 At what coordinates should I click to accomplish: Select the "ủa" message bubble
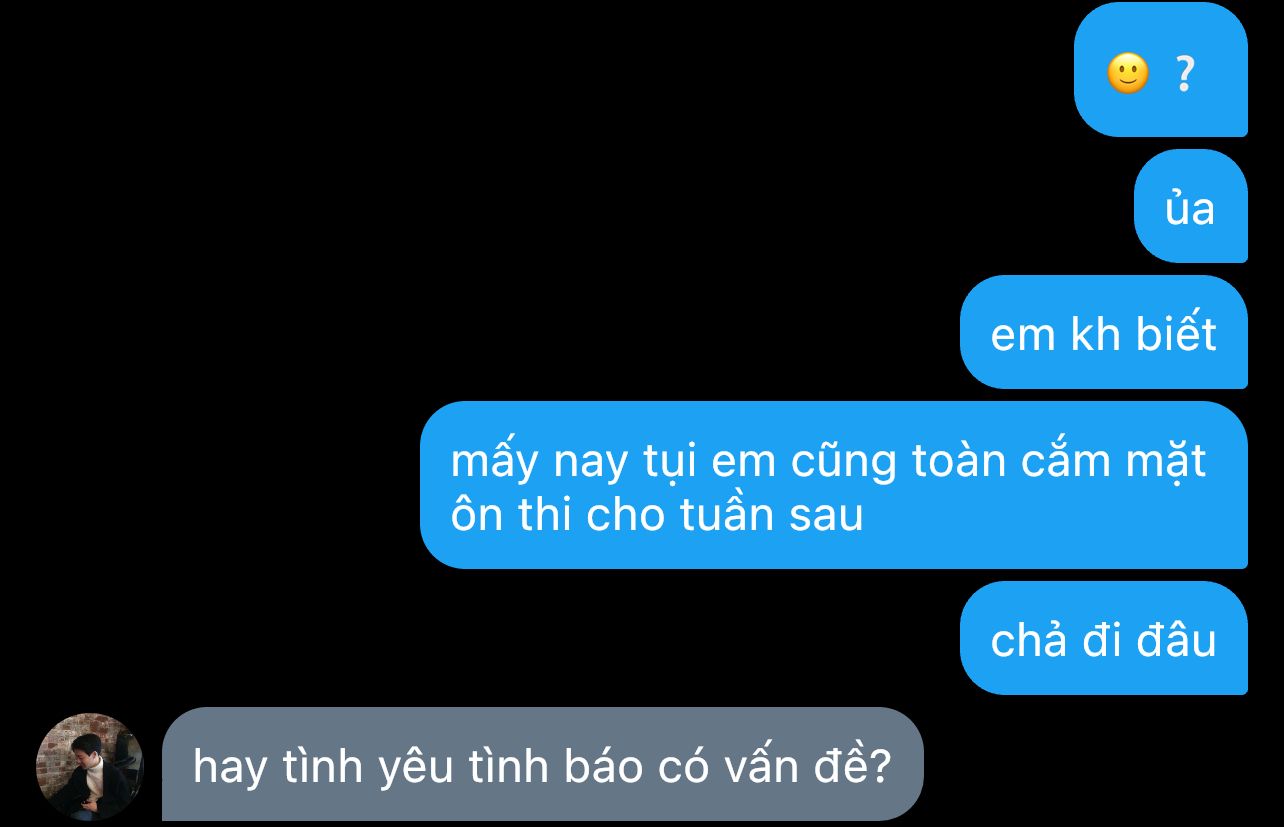click(x=1191, y=206)
